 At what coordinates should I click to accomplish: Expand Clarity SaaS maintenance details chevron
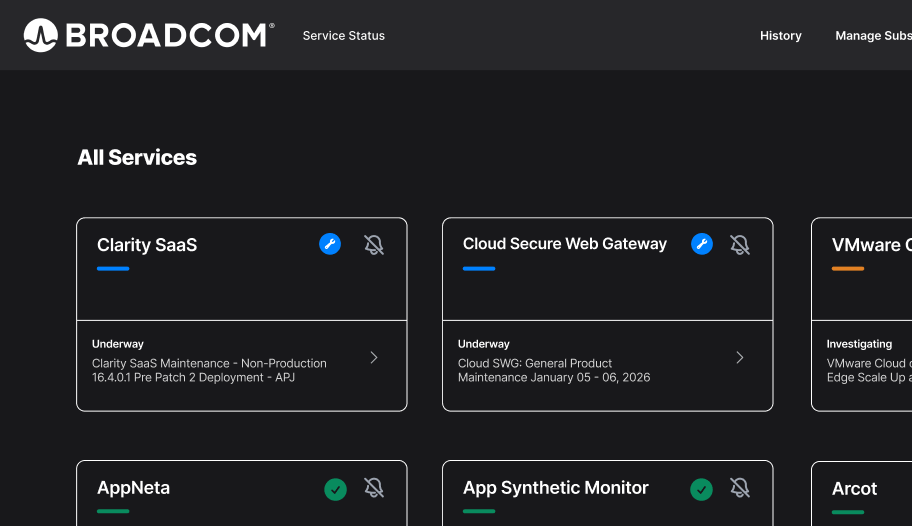(374, 357)
